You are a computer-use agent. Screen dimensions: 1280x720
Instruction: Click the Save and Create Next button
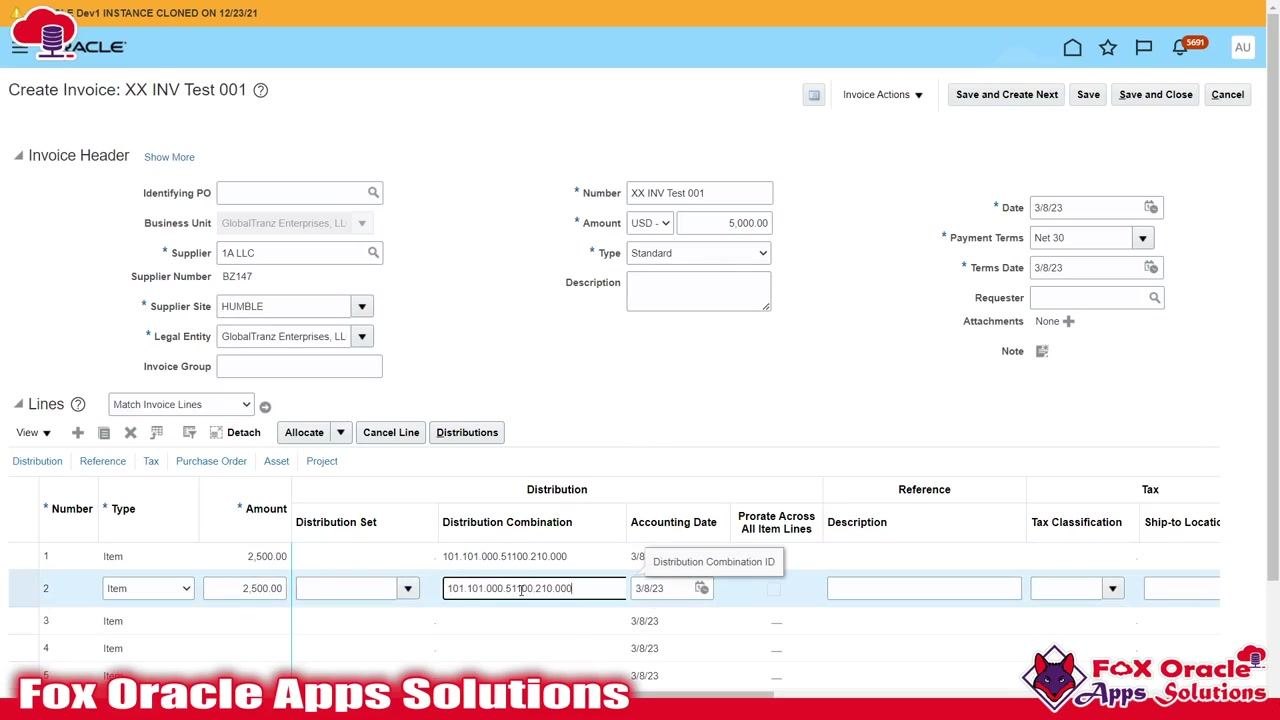point(1007,95)
